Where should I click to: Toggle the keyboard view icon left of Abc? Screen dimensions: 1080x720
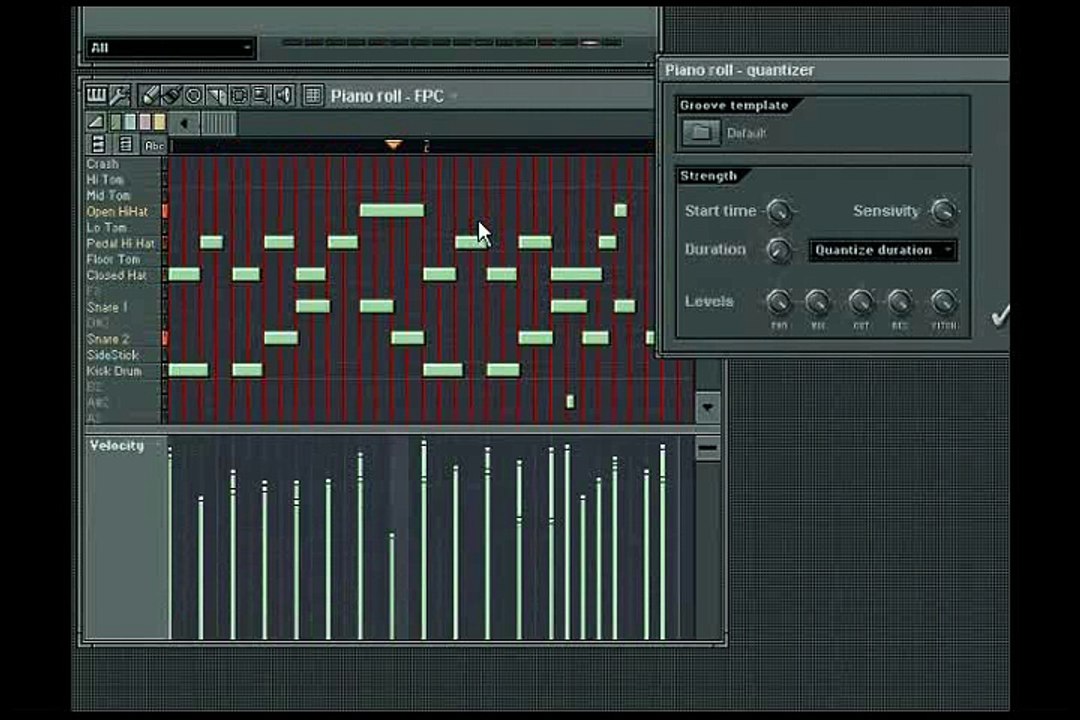coord(98,144)
